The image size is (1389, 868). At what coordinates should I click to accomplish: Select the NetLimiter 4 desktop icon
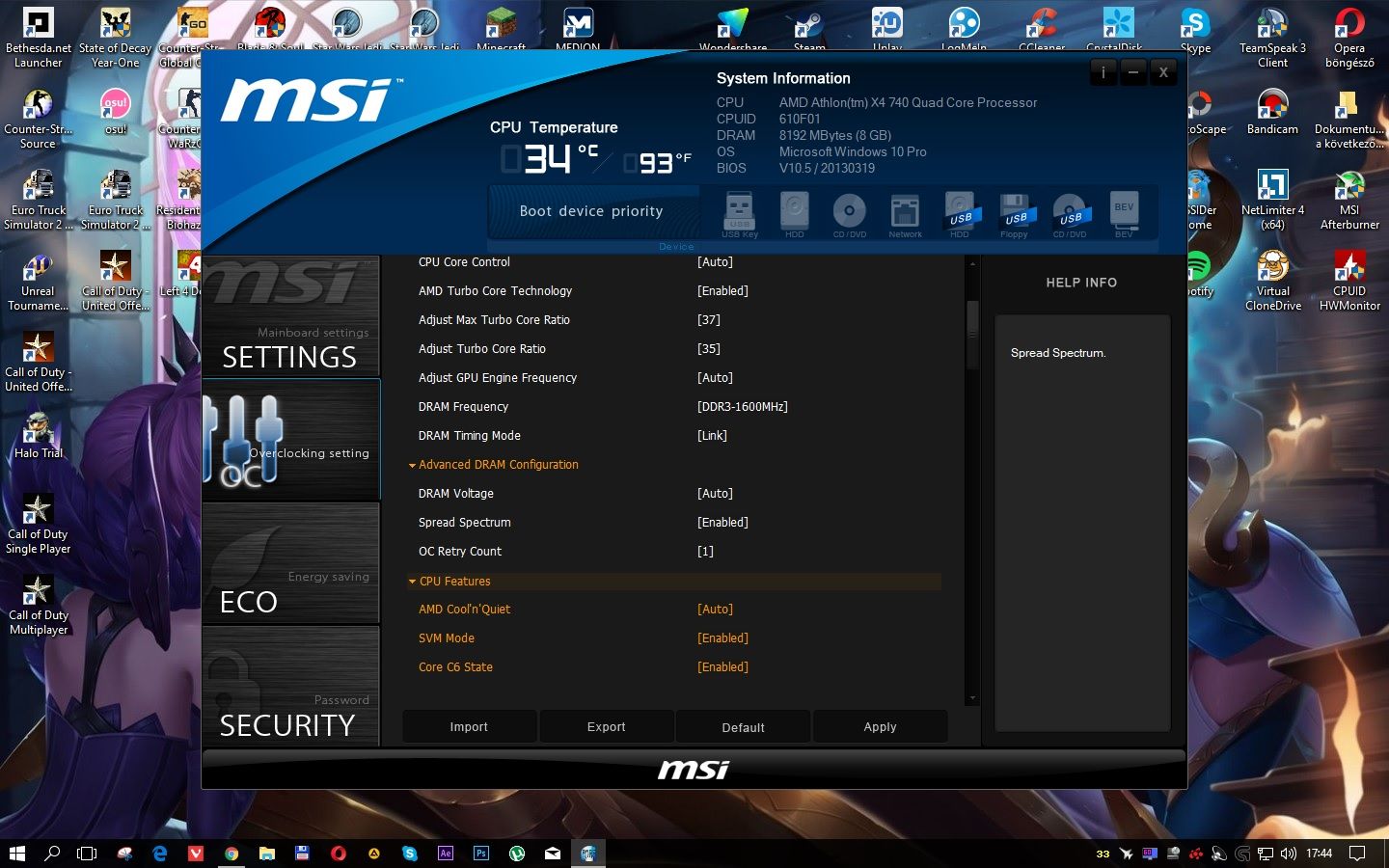1272,201
